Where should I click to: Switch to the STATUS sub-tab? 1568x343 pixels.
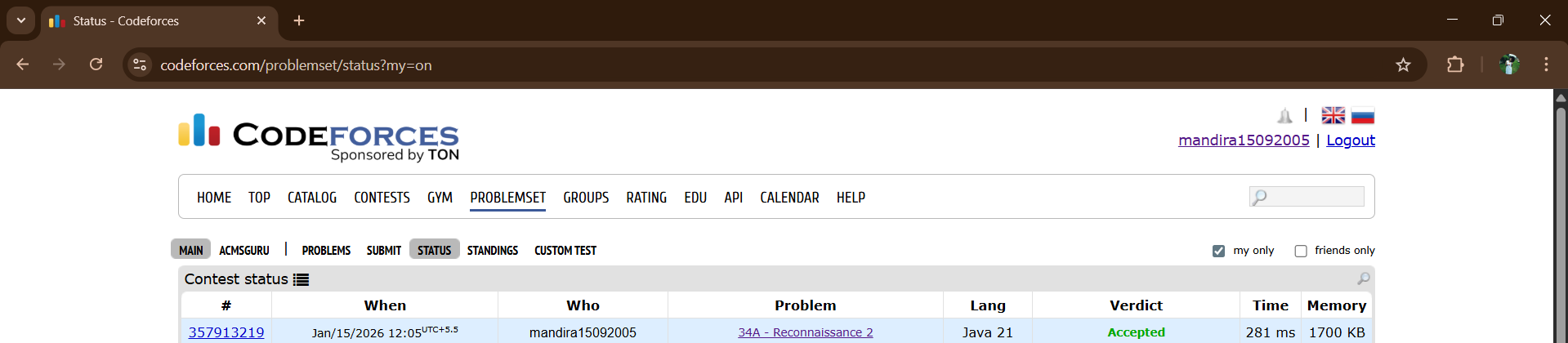pos(434,250)
